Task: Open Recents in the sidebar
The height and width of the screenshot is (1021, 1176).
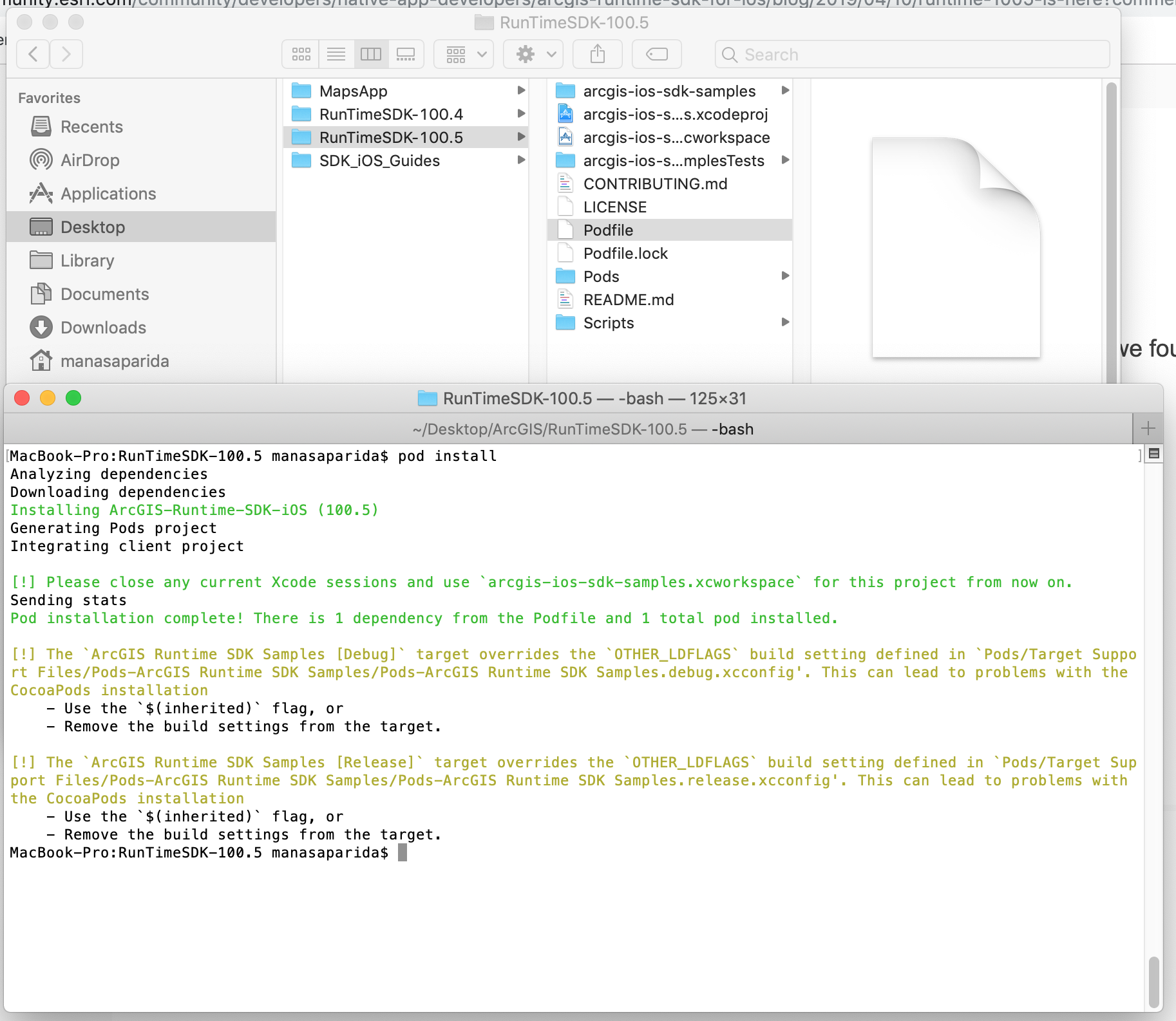Action: point(141,127)
